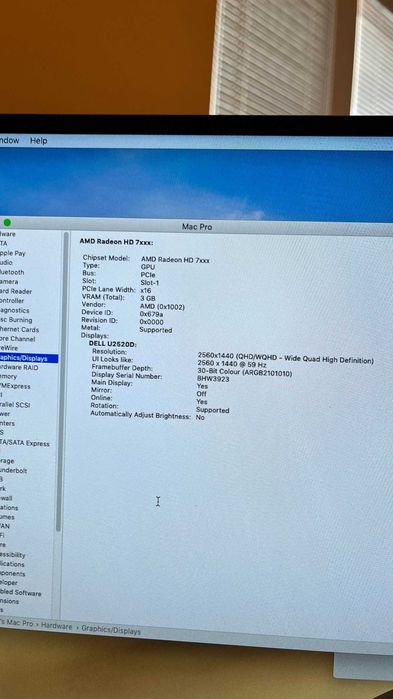
Task: Click Device ID value '0x679a'
Action: [x=151, y=314]
